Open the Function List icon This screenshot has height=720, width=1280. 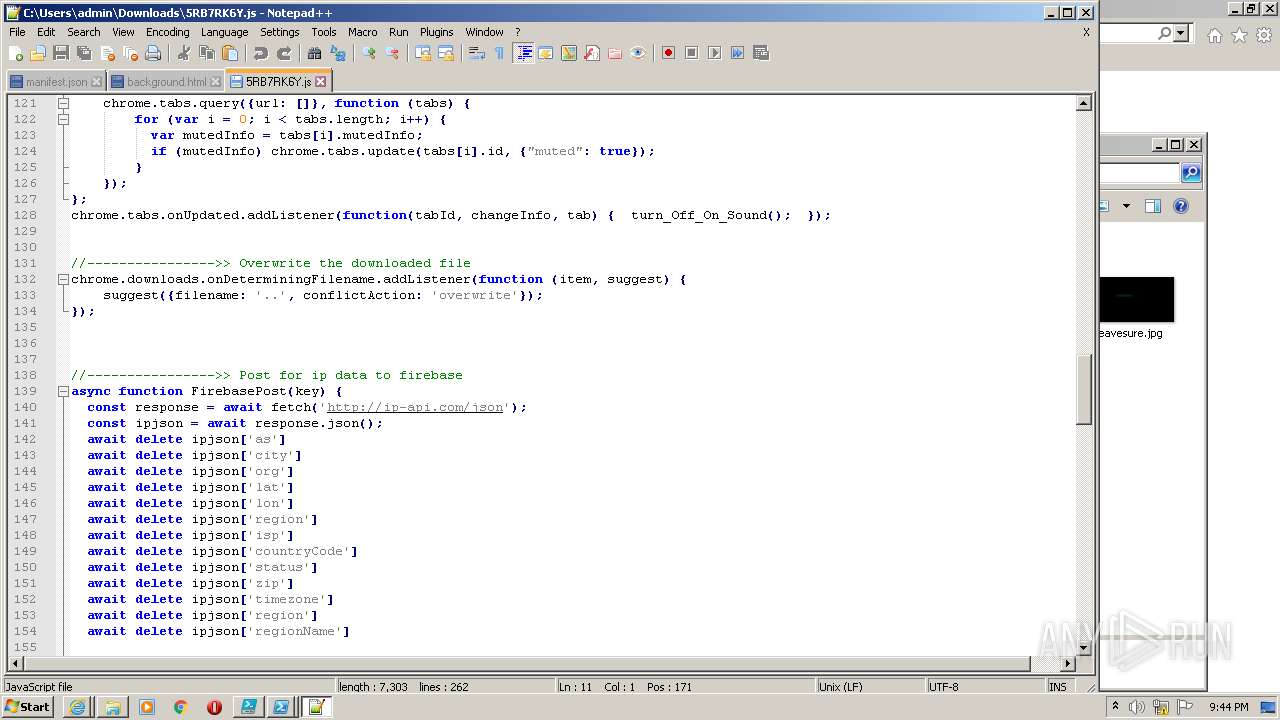(x=592, y=53)
